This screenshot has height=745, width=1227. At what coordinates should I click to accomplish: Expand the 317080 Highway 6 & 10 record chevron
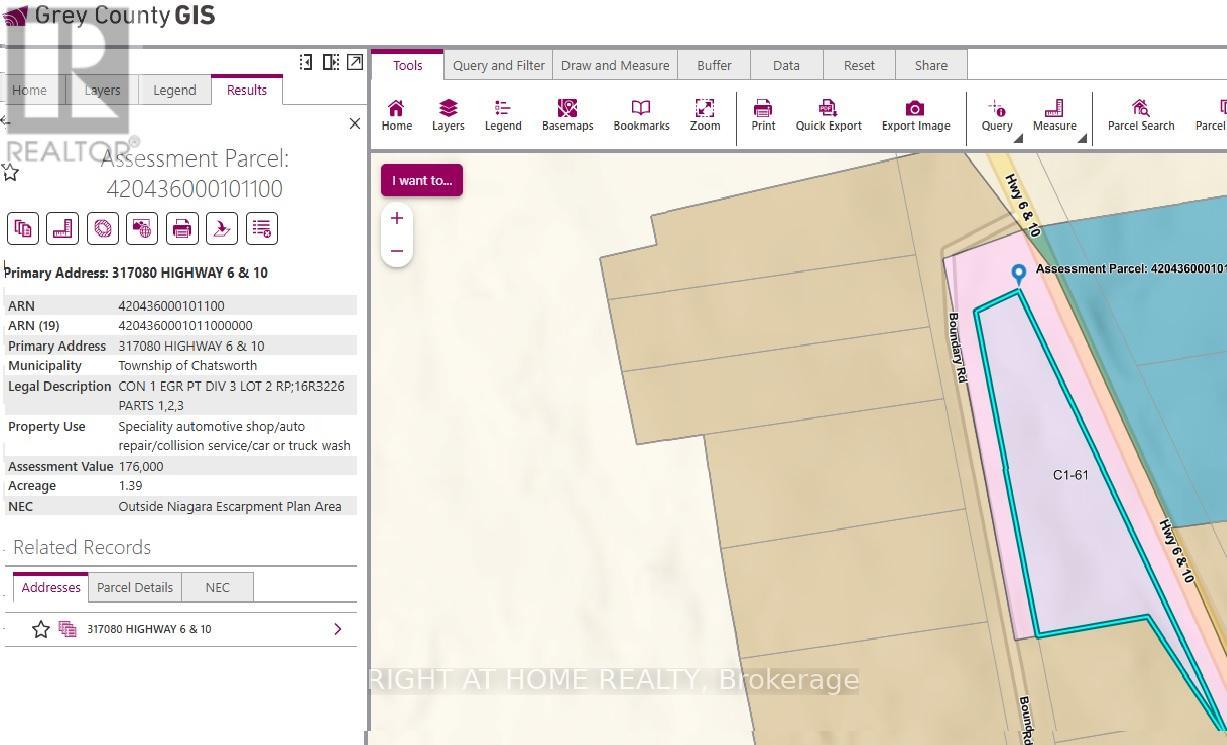(x=338, y=629)
